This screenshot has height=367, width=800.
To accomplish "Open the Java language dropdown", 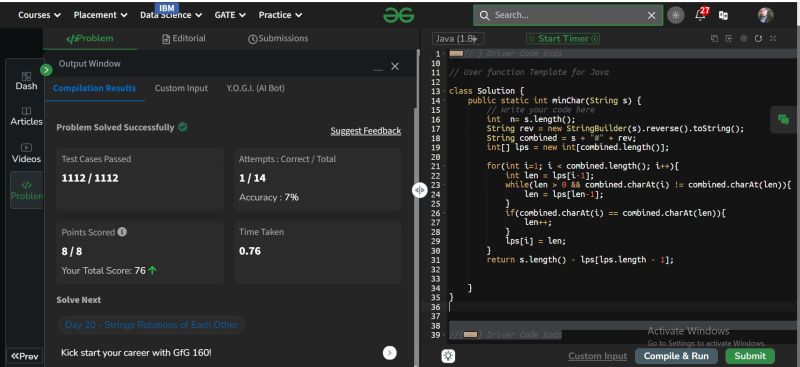I will 457,39.
